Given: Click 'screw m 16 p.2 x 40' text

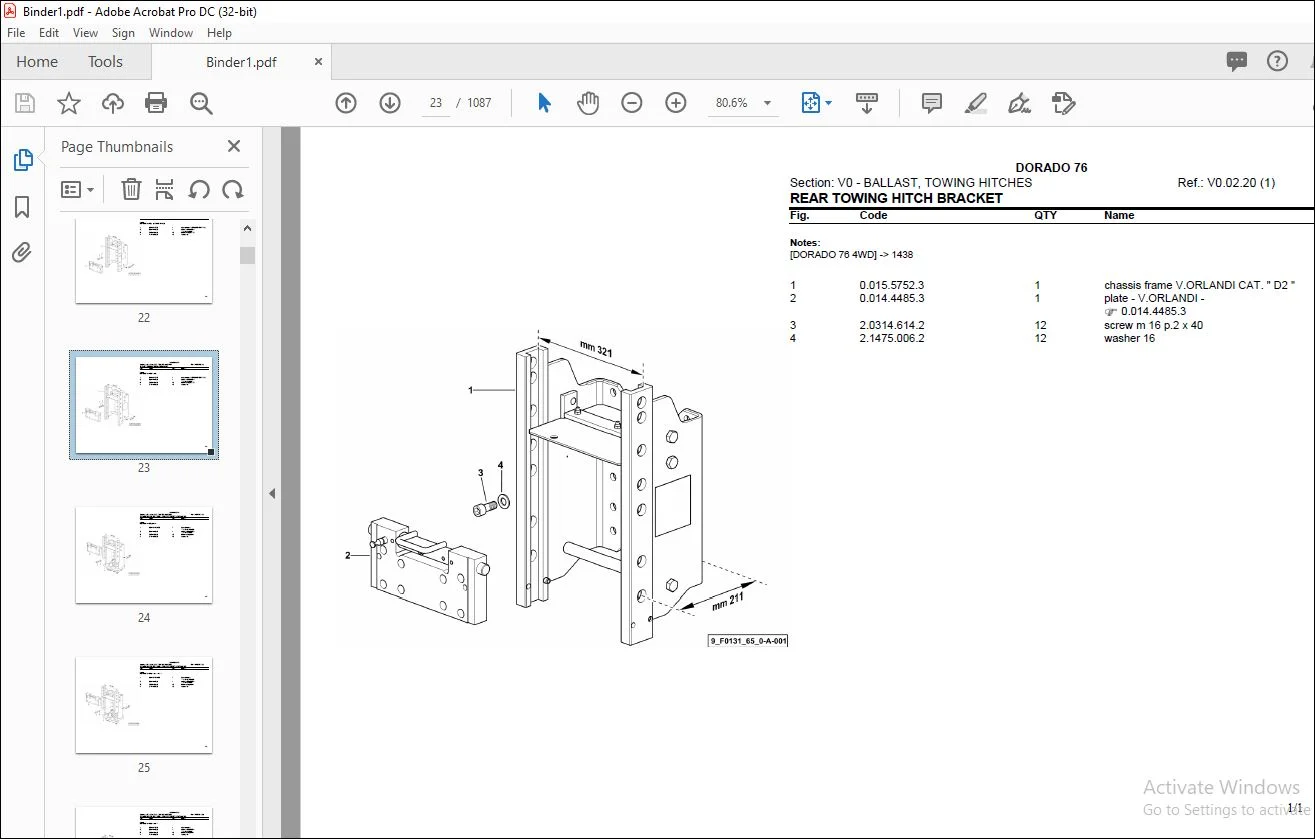Looking at the screenshot, I should click(x=1153, y=325).
